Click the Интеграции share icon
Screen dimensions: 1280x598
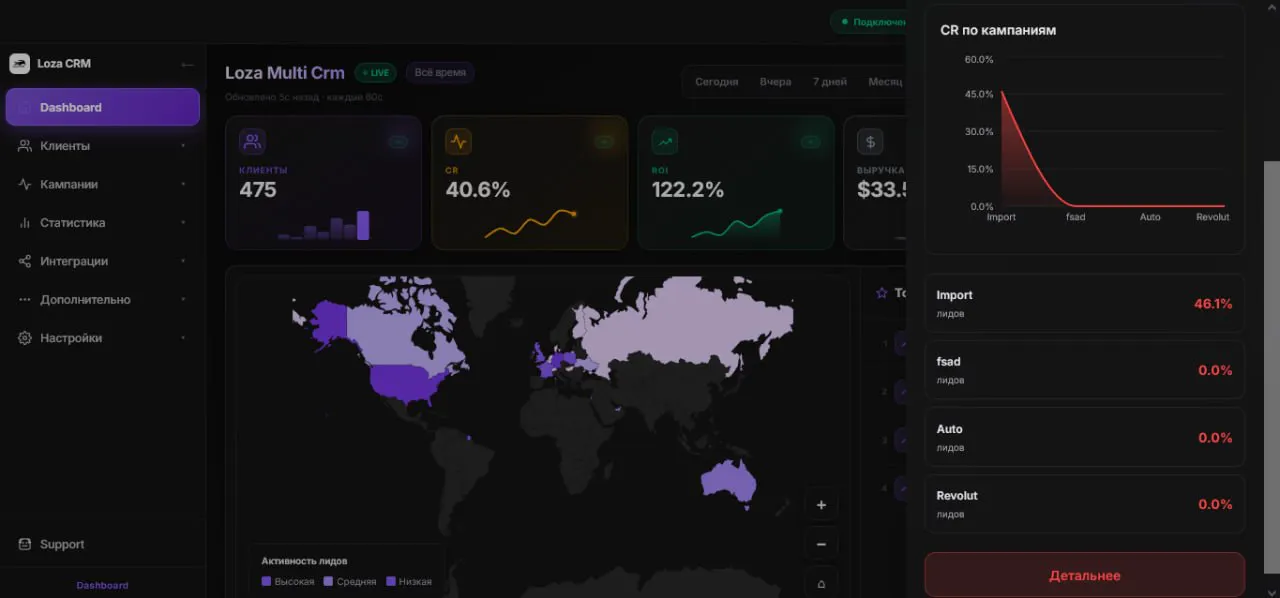pos(25,261)
